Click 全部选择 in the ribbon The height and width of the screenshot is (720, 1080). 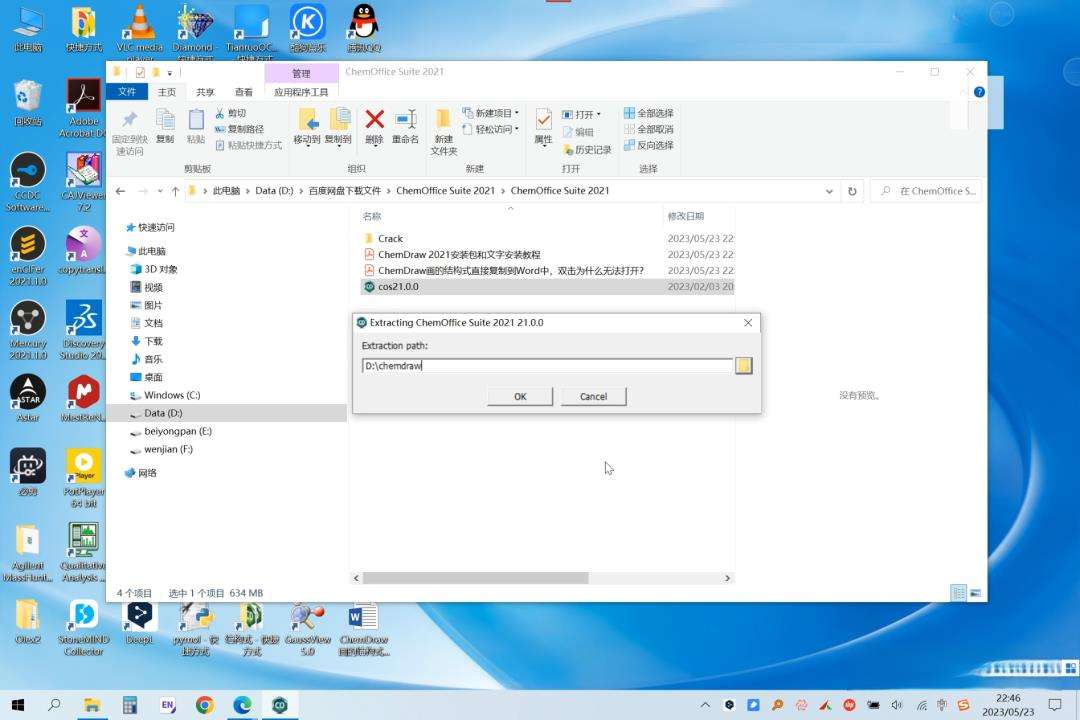point(649,113)
